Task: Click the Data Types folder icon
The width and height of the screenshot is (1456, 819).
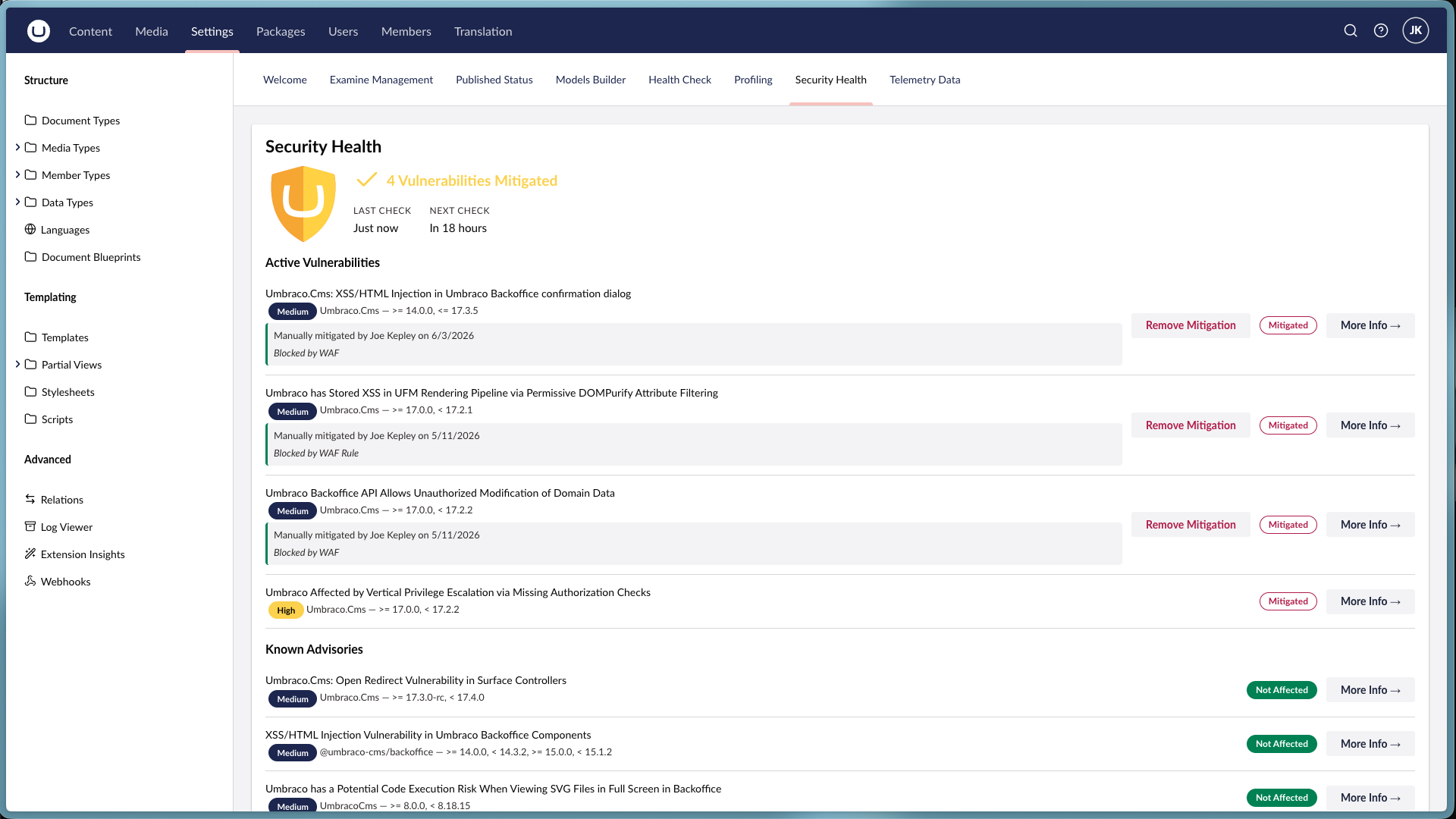Action: (x=30, y=202)
